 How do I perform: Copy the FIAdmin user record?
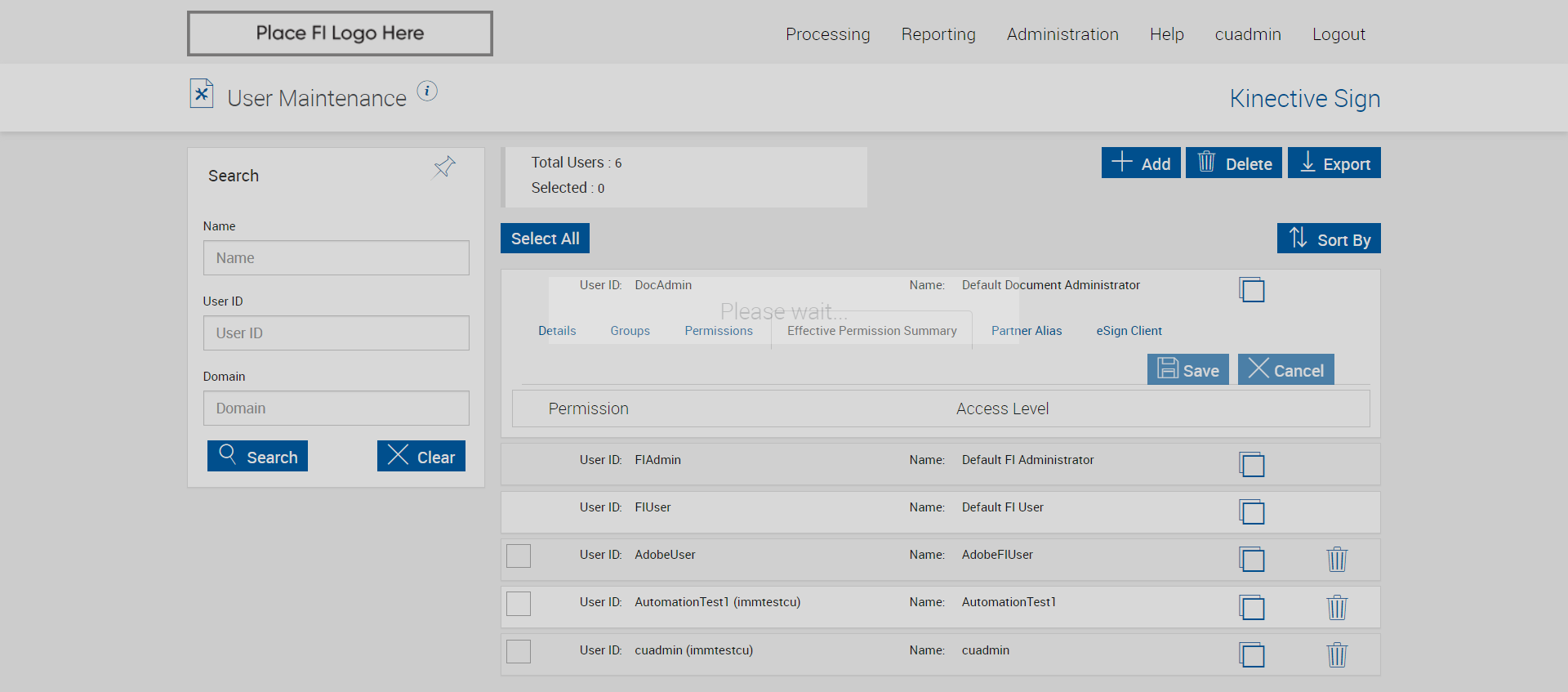coord(1251,465)
